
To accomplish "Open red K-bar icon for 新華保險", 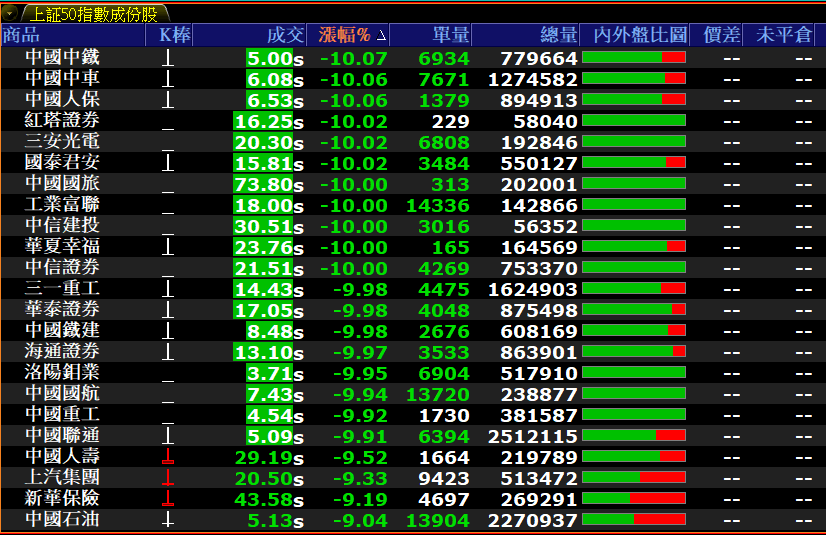I will pos(168,499).
